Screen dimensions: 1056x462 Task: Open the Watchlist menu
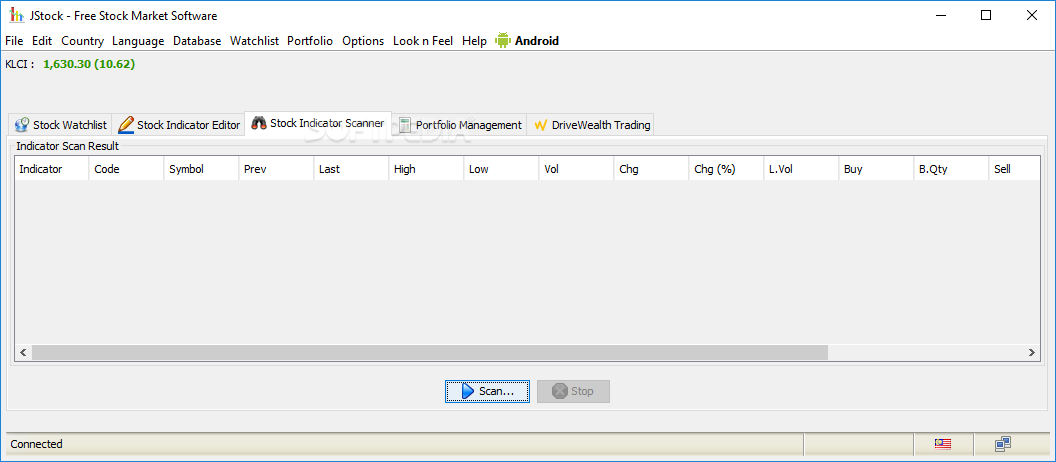pos(255,41)
